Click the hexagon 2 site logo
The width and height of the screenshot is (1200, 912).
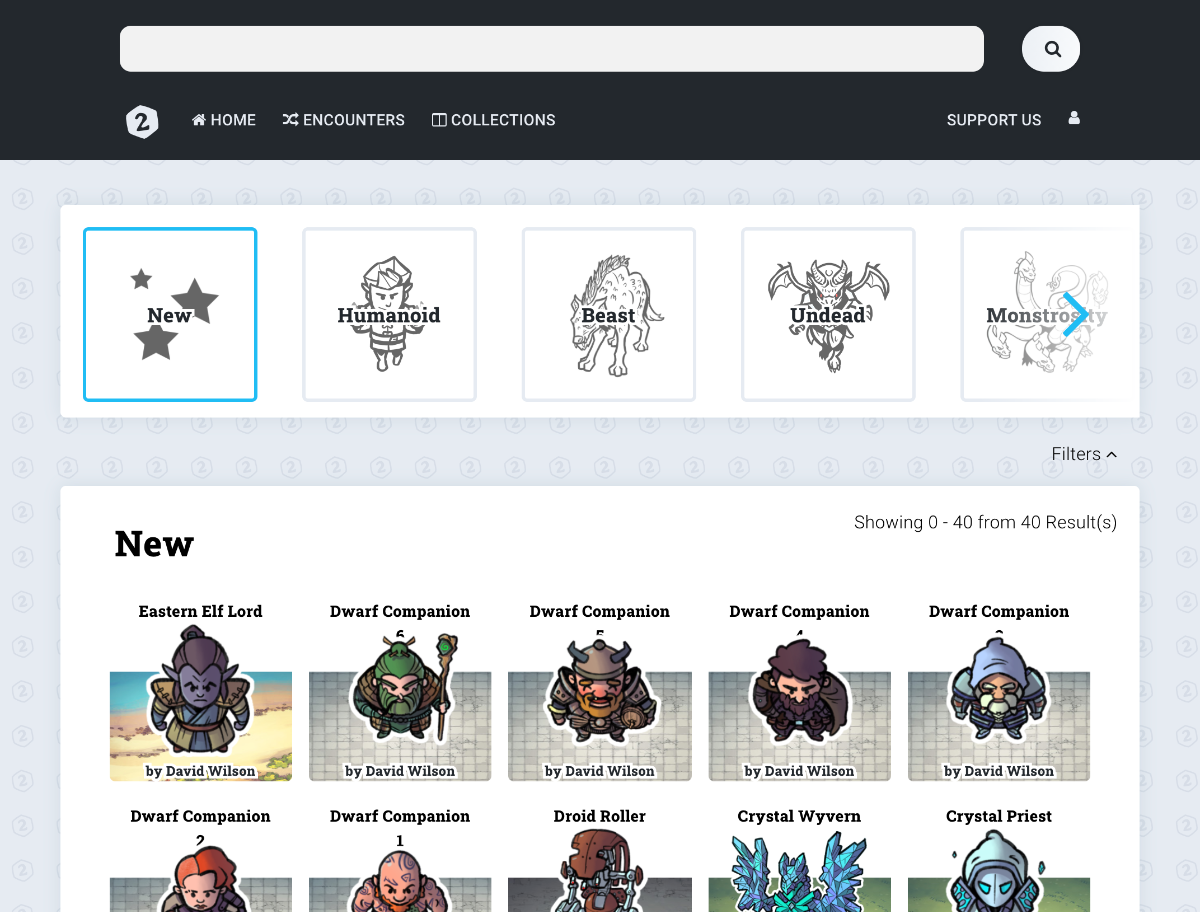(142, 121)
